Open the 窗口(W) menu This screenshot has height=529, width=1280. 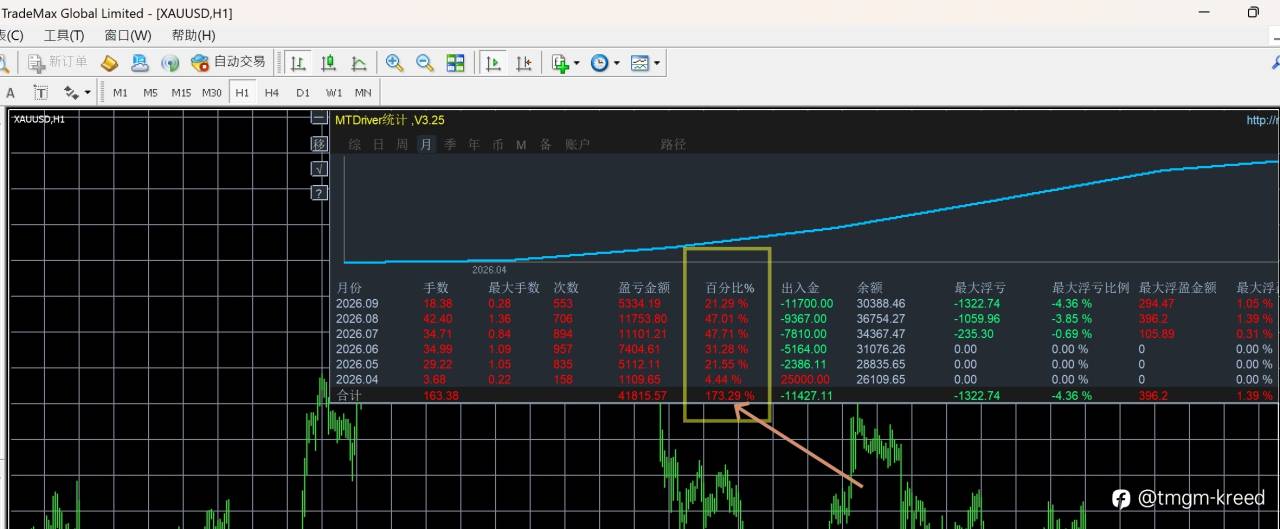tap(128, 35)
